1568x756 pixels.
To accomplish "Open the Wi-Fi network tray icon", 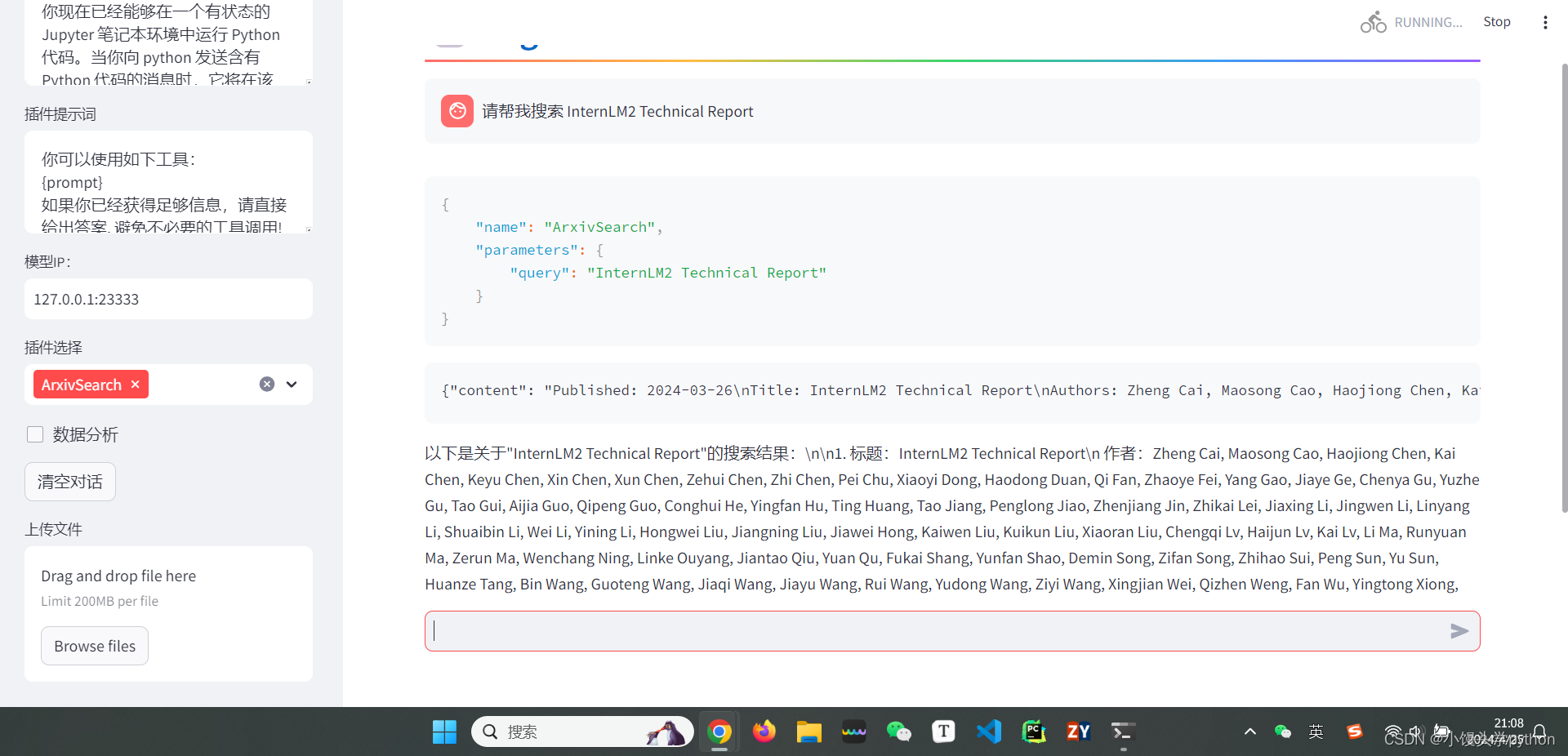I will tap(1392, 732).
